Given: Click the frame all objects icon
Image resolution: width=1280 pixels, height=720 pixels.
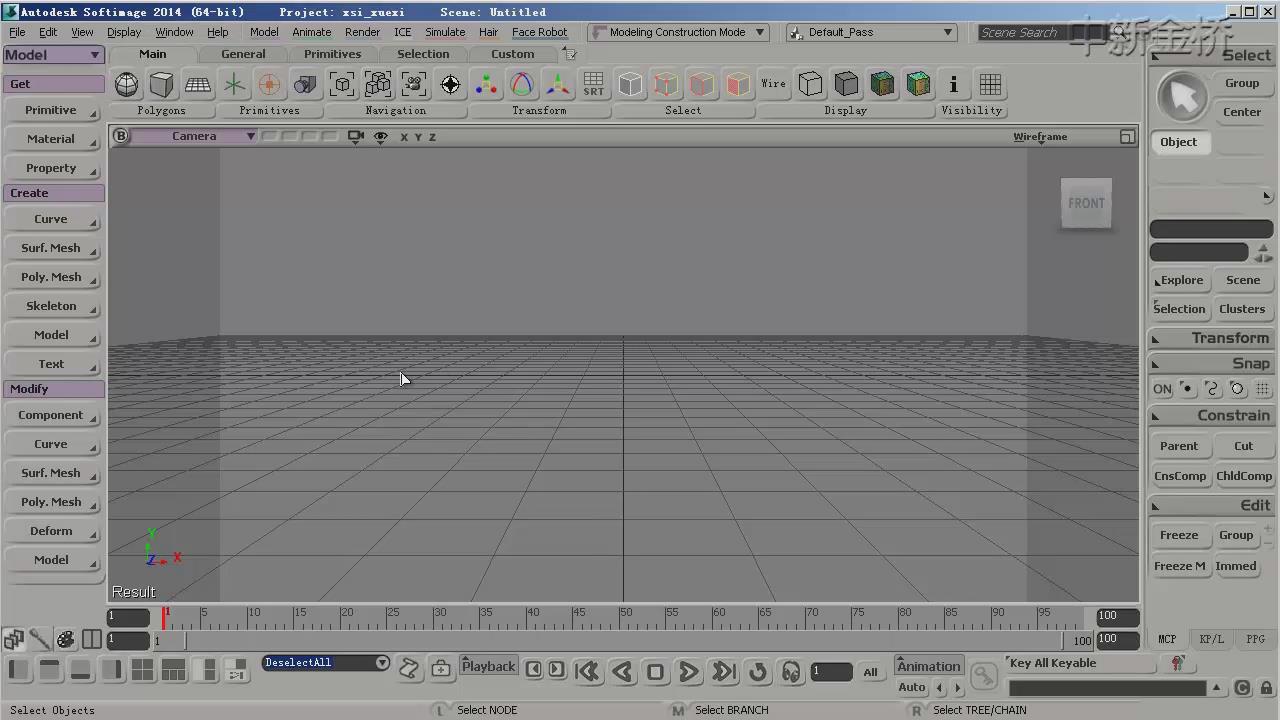Looking at the screenshot, I should (x=378, y=84).
